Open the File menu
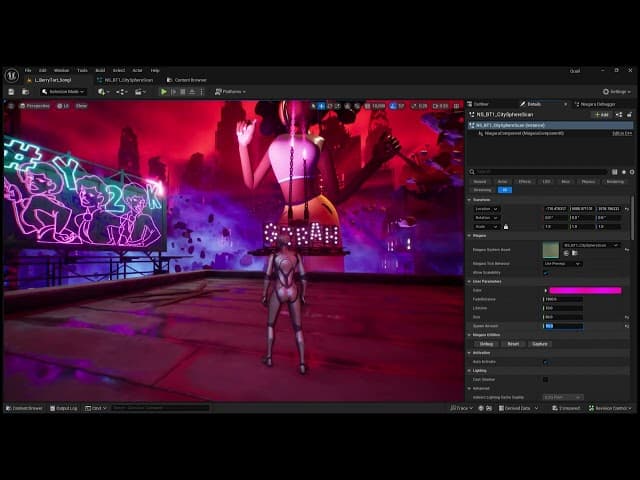Viewport: 640px width, 480px height. 28,71
